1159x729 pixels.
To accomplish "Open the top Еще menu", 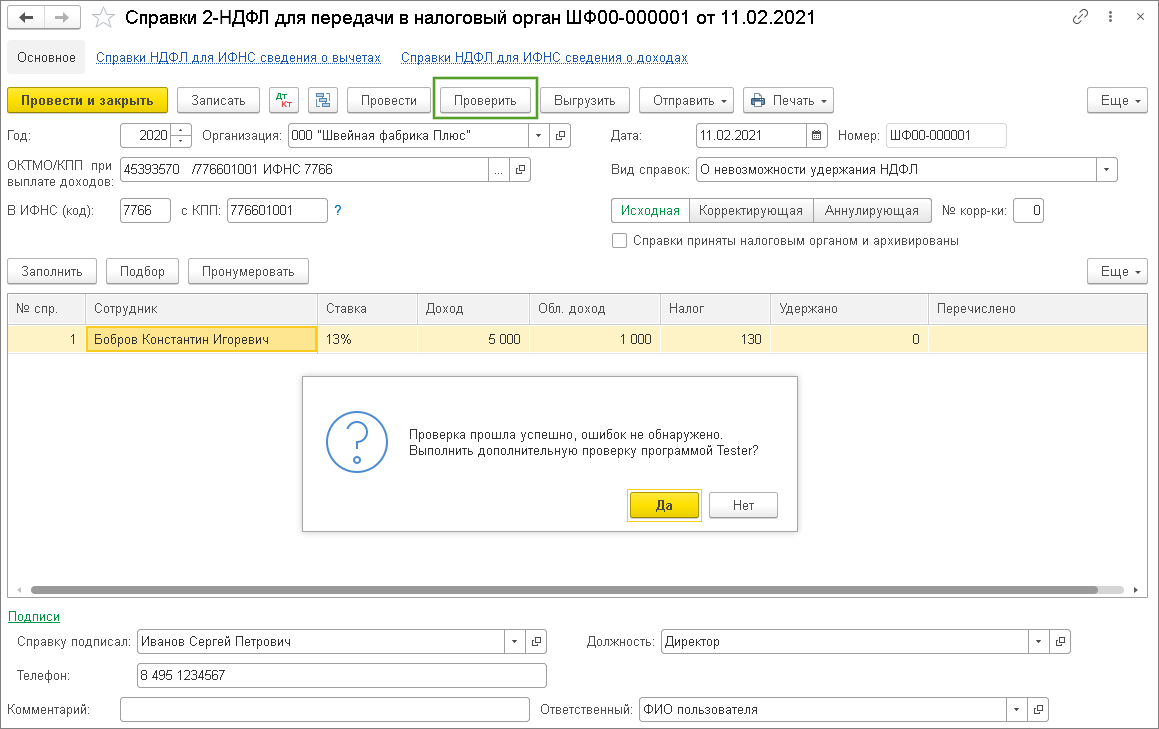I will [x=1117, y=100].
